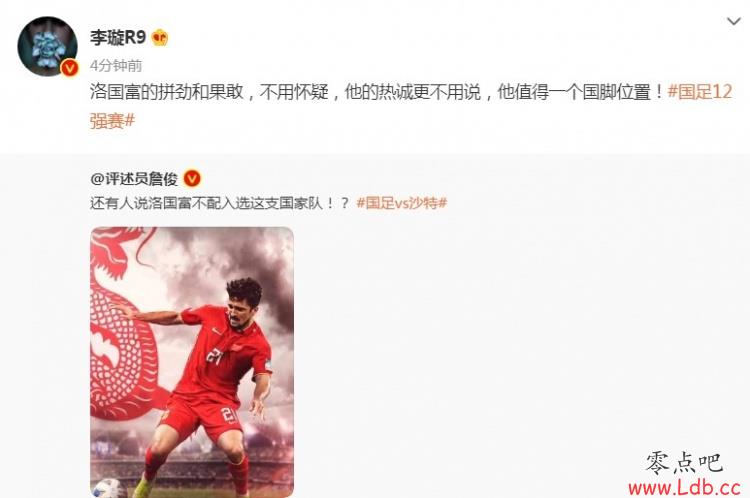Open the reposted text by 评述员詹俊
Image resolution: width=750 pixels, height=498 pixels.
pos(220,203)
